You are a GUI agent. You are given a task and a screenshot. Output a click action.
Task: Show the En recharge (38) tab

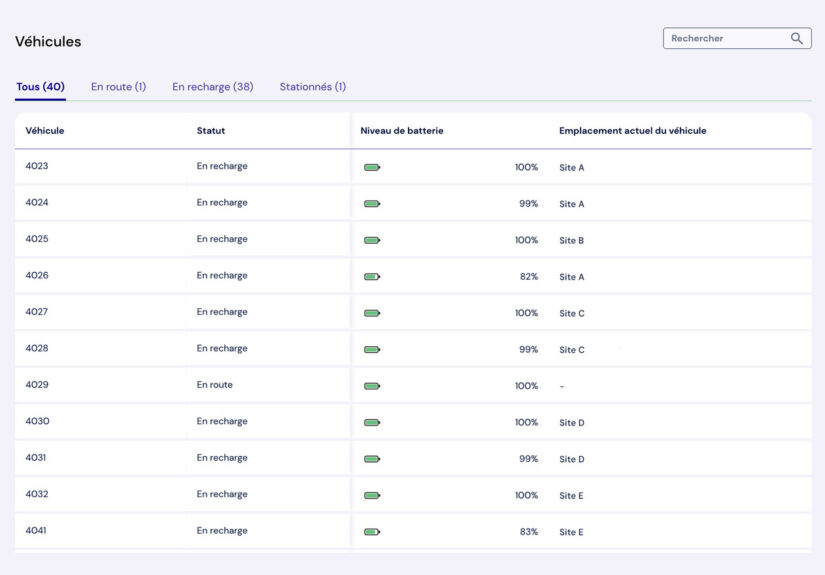[x=212, y=87]
